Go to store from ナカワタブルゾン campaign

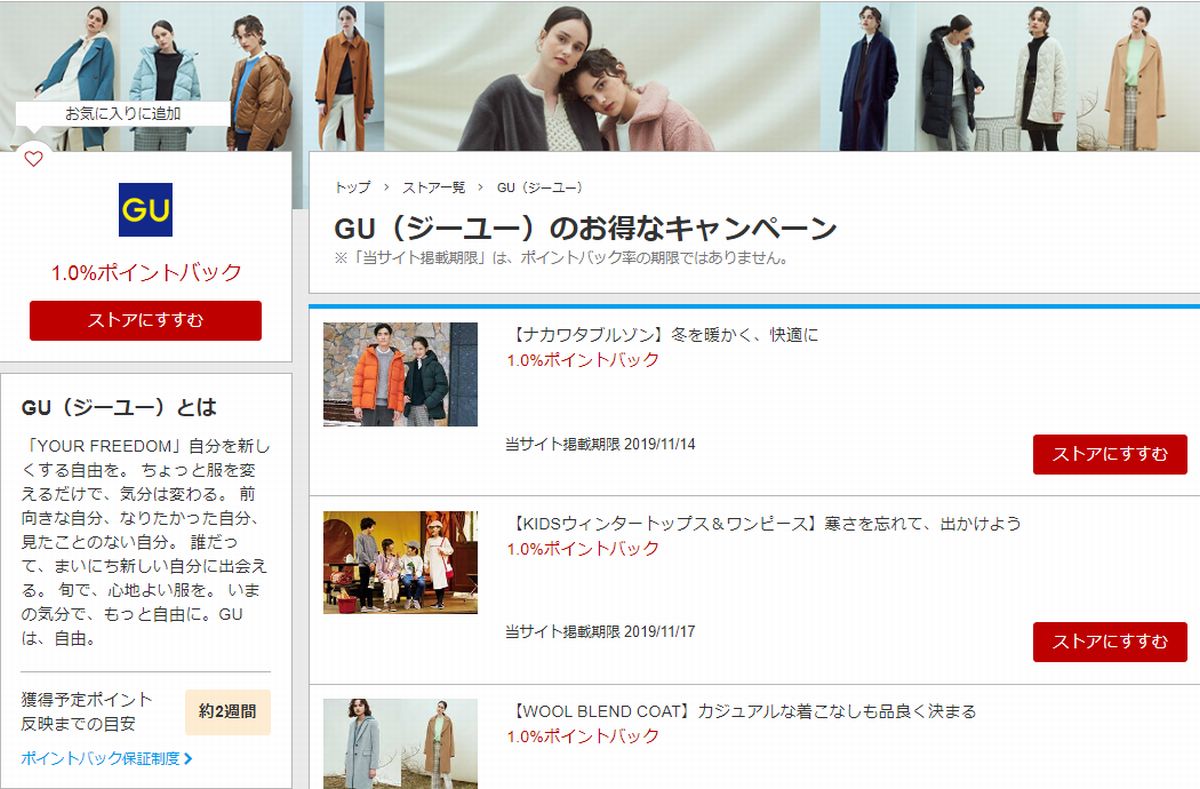click(1110, 454)
